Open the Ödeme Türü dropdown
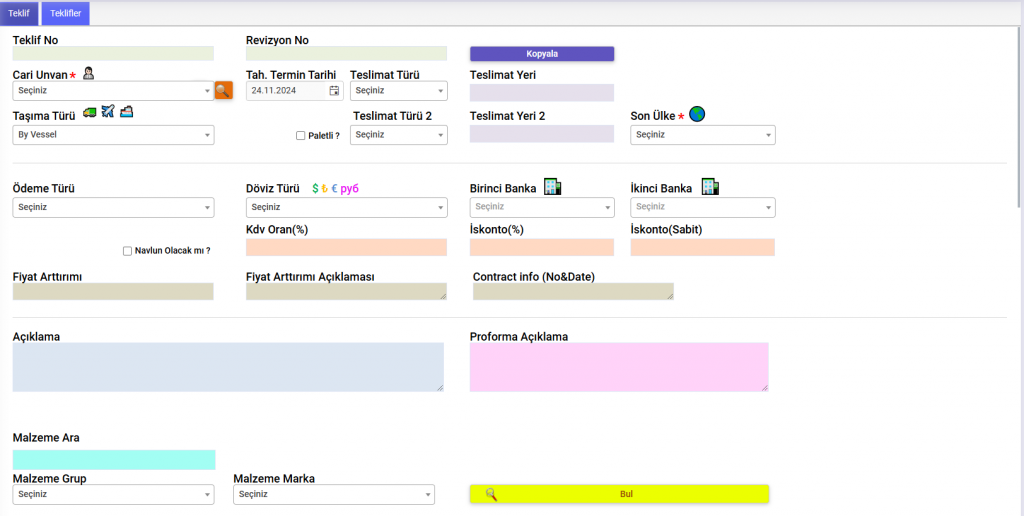Viewport: 1024px width, 516px height. 113,207
